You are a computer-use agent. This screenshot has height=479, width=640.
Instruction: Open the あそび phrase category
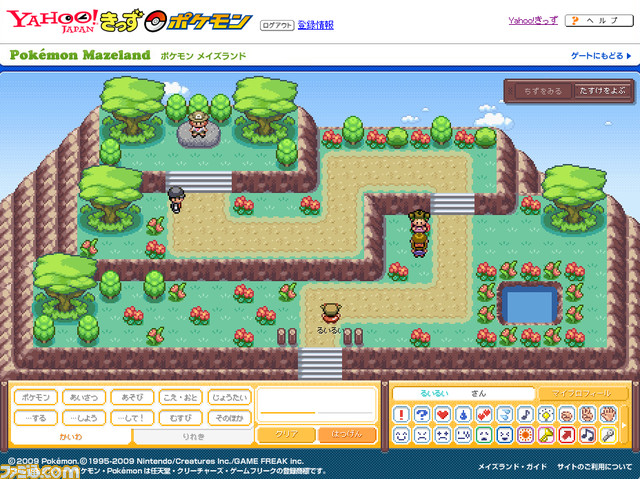click(132, 397)
